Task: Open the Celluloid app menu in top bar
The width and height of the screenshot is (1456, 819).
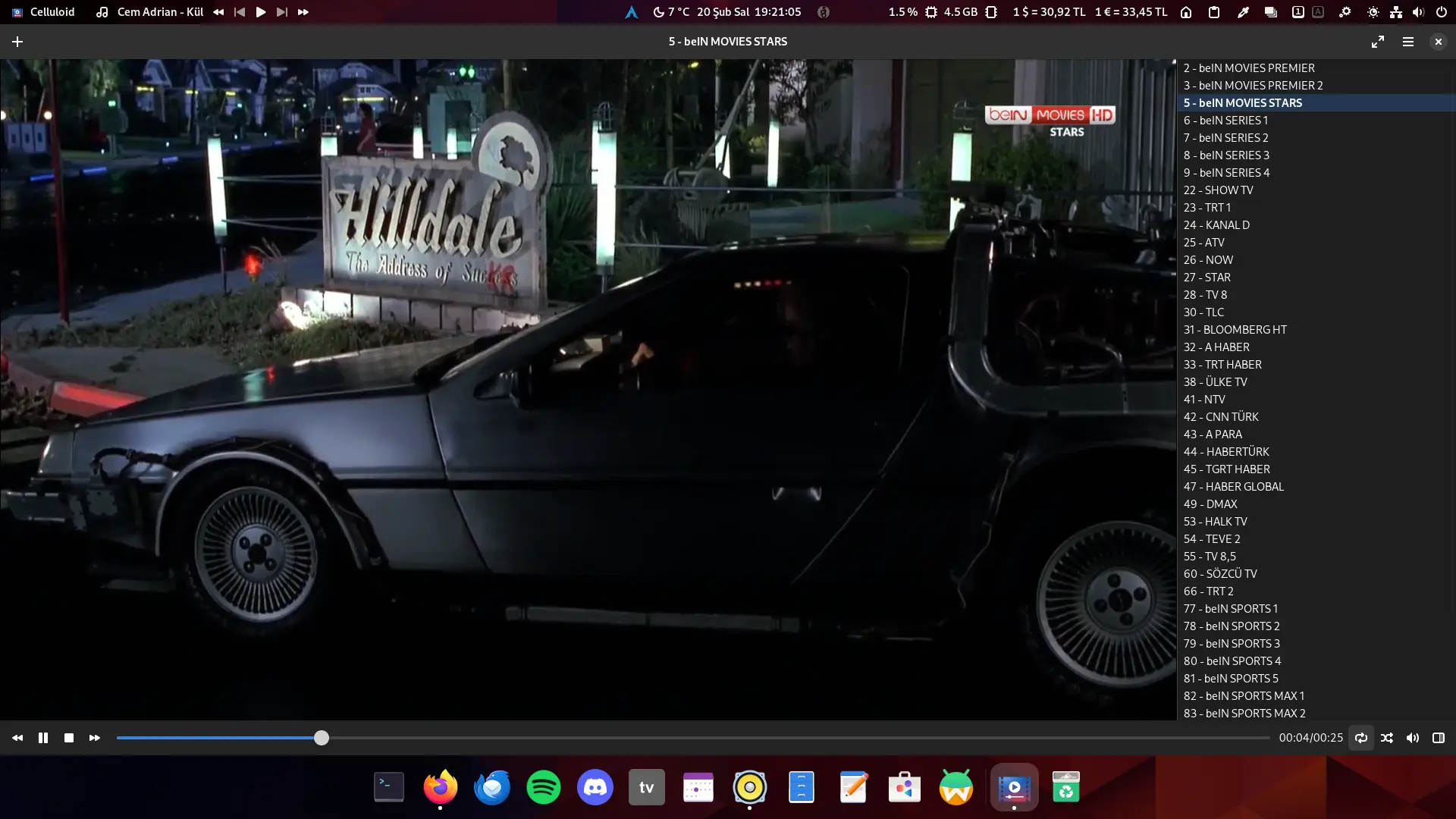Action: [x=43, y=12]
